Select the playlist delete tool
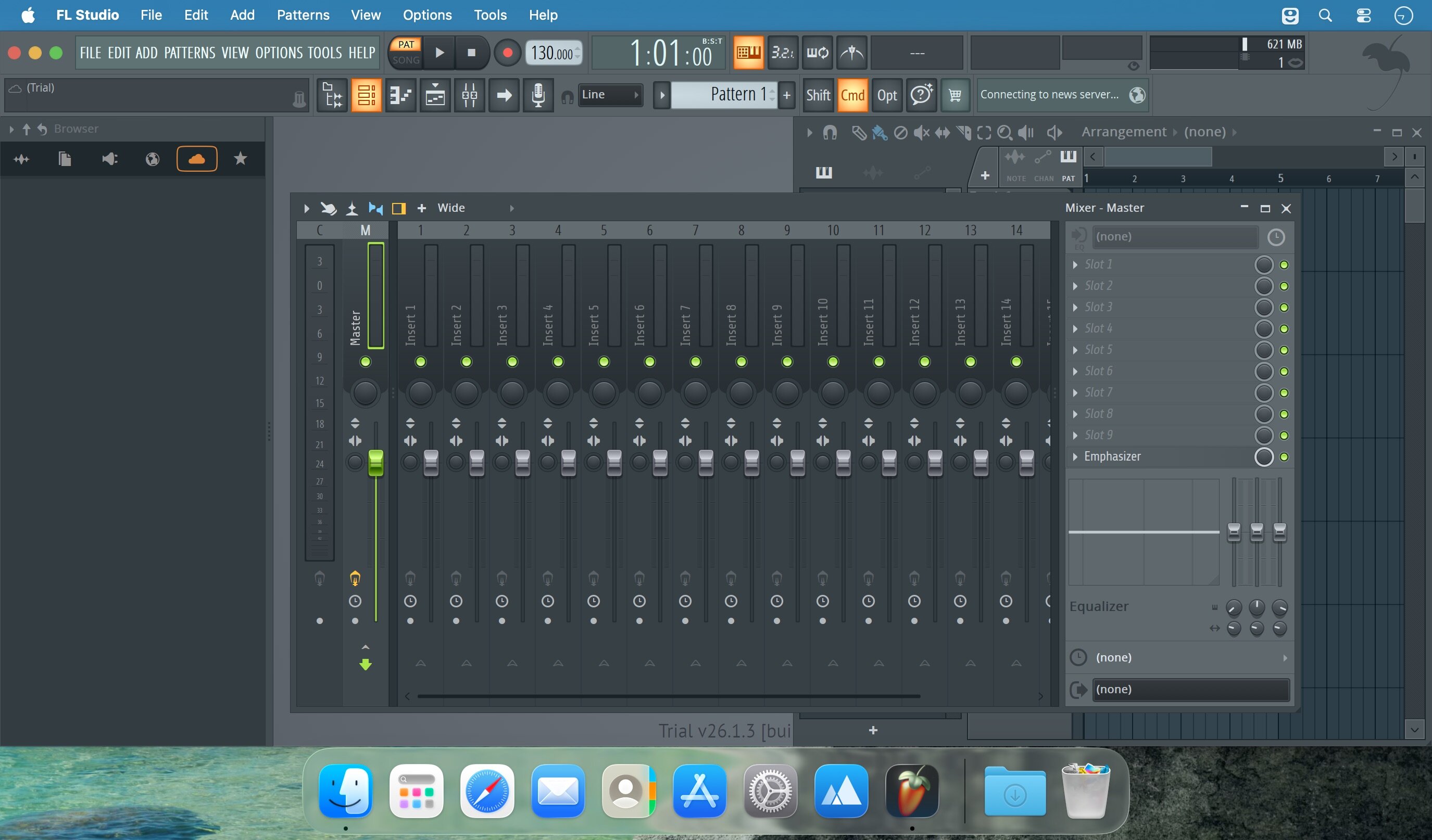Screen dimensions: 1432x840 click(x=901, y=132)
